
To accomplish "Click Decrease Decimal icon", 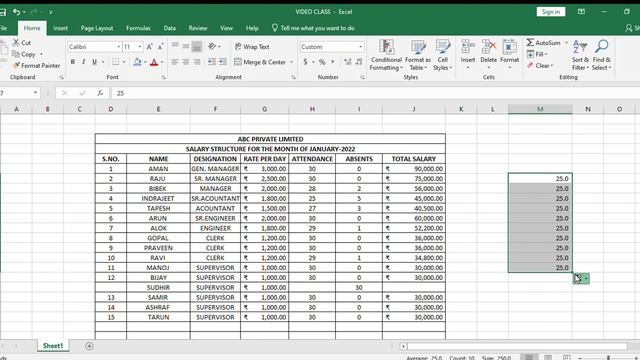I will 359,62.
